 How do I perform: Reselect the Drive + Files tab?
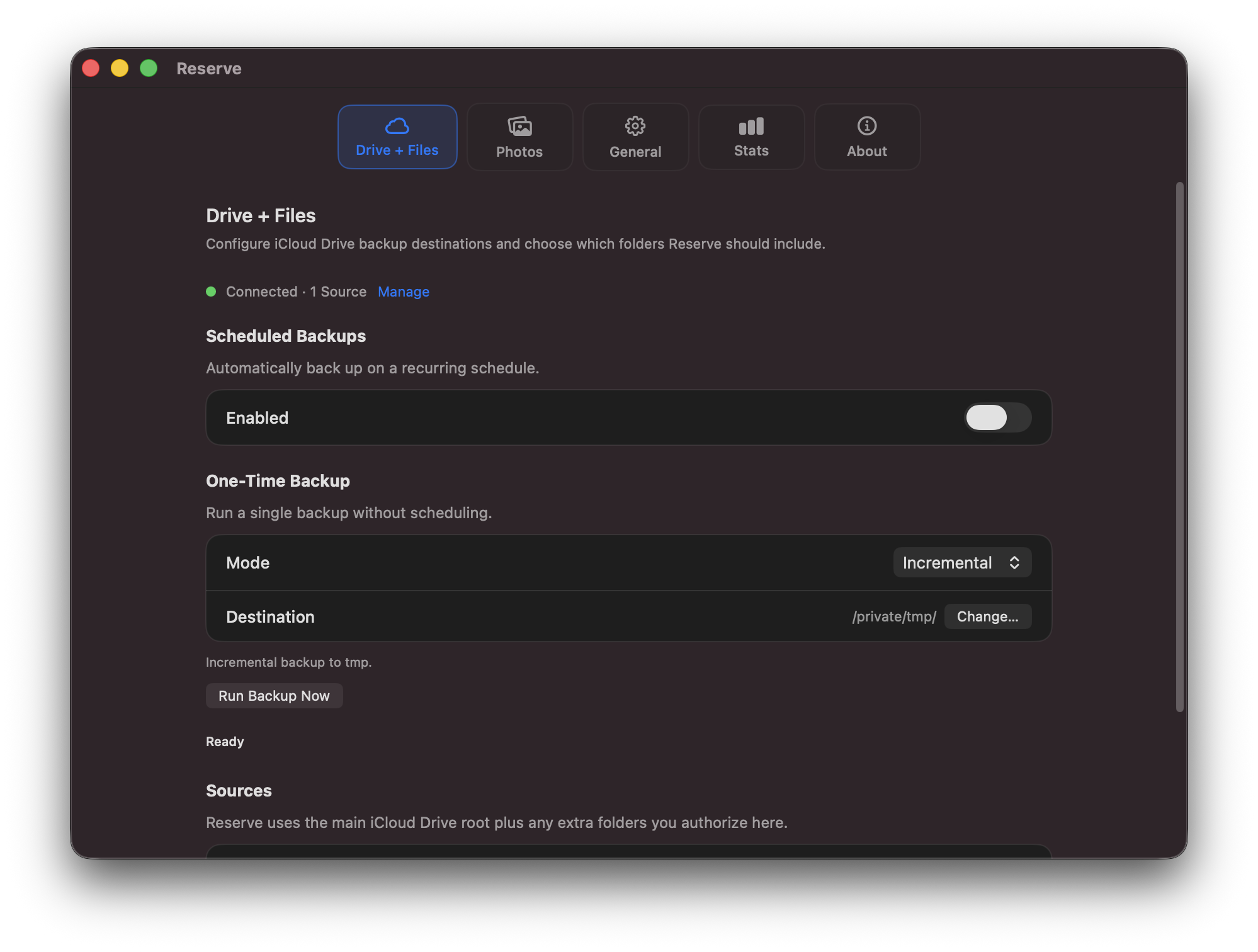pyautogui.click(x=397, y=137)
